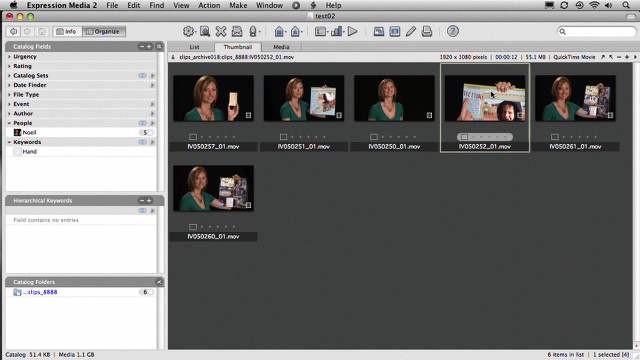Click the back navigation arrow button
The image size is (640, 360).
[x=13, y=31]
